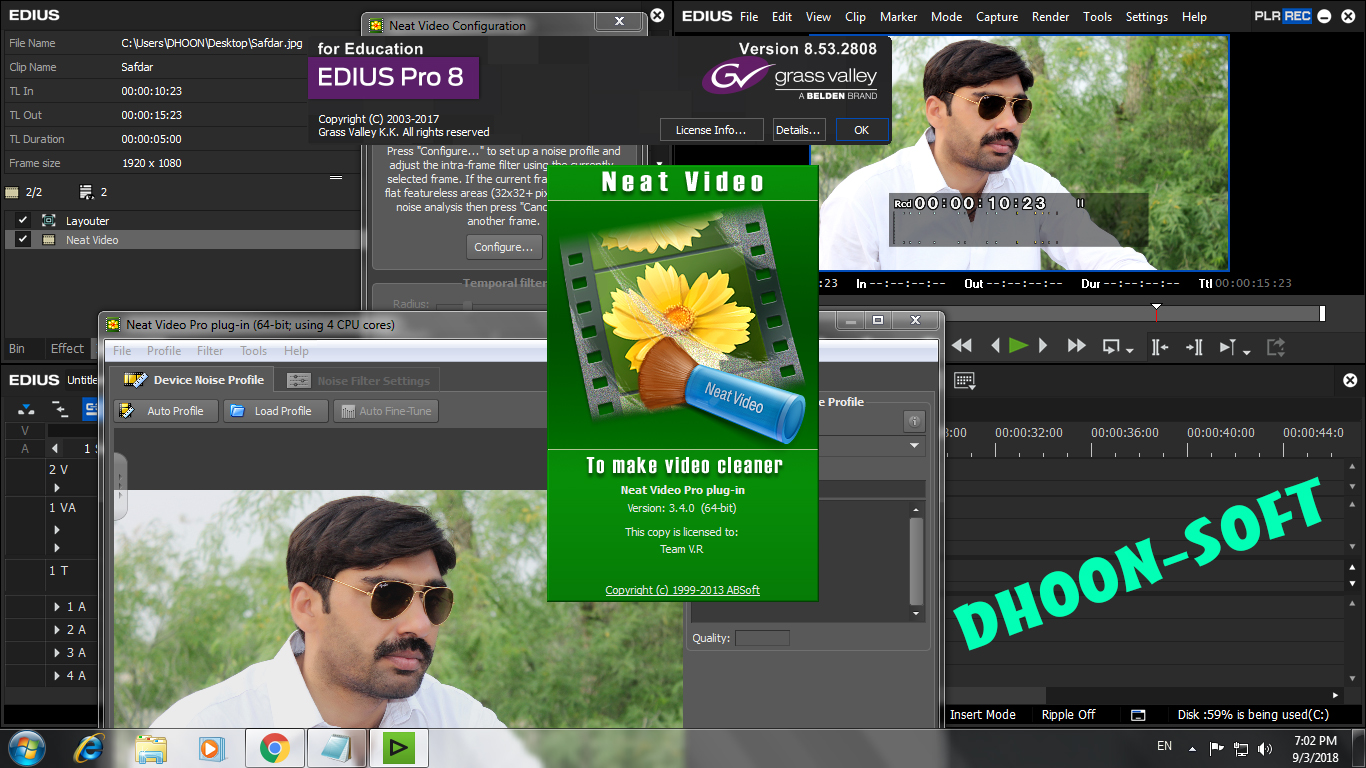Toggle Ripple Off in the status bar
This screenshot has height=768, width=1366.
click(1068, 715)
